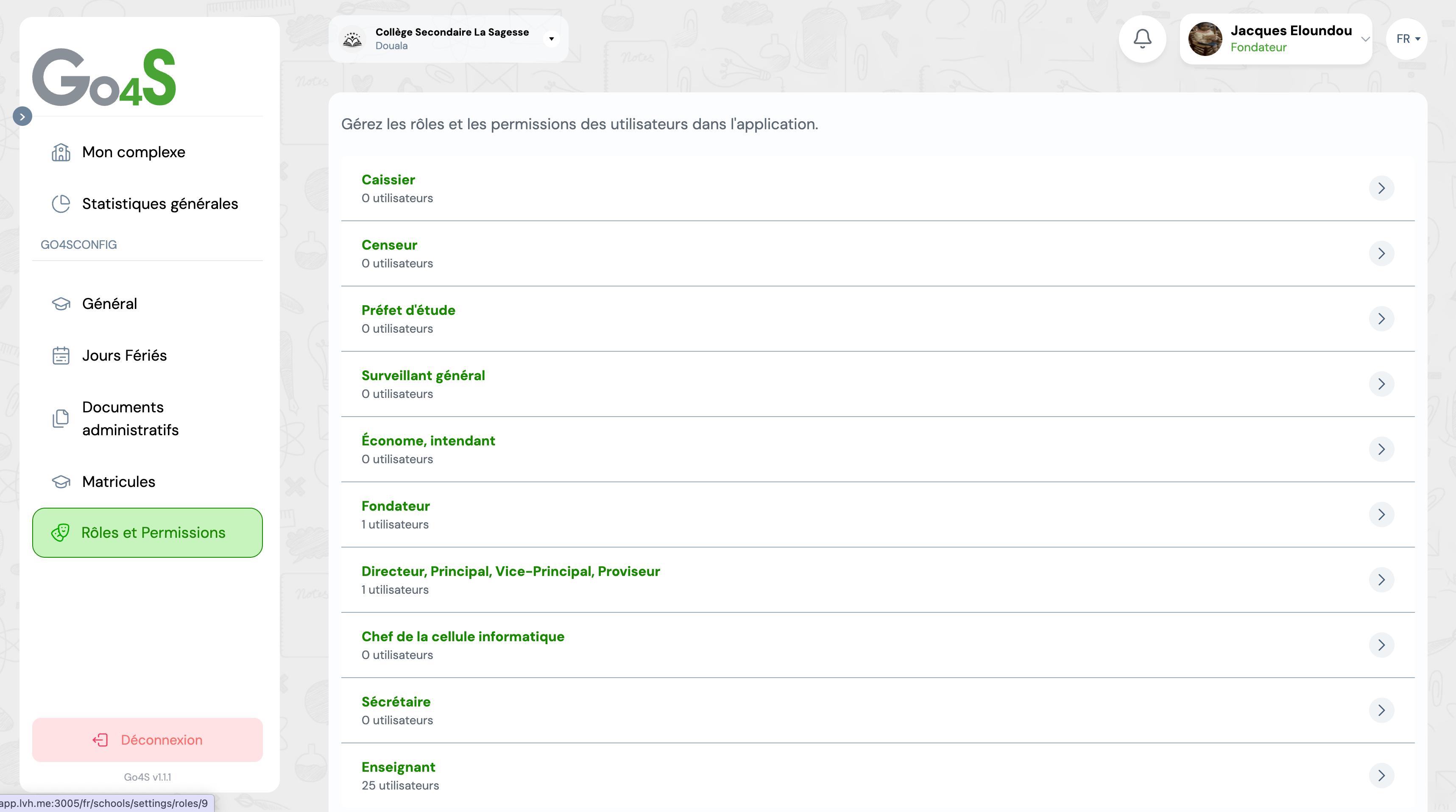The image size is (1456, 812).
Task: Collapse sidebar using round arrow toggle
Action: (22, 117)
